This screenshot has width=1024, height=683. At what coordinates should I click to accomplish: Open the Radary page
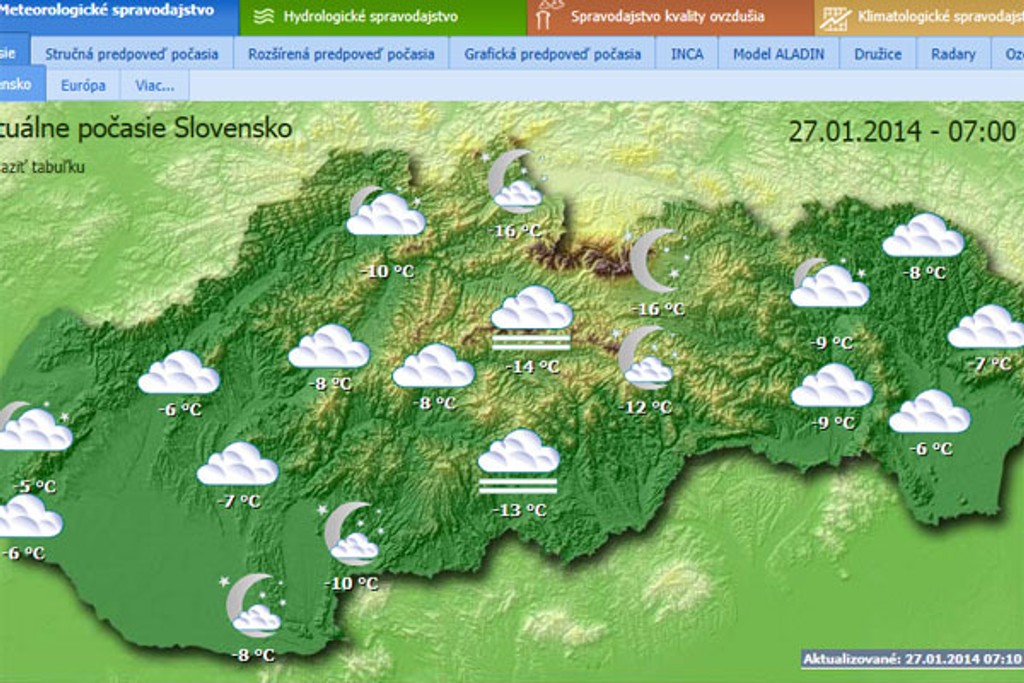coord(952,54)
